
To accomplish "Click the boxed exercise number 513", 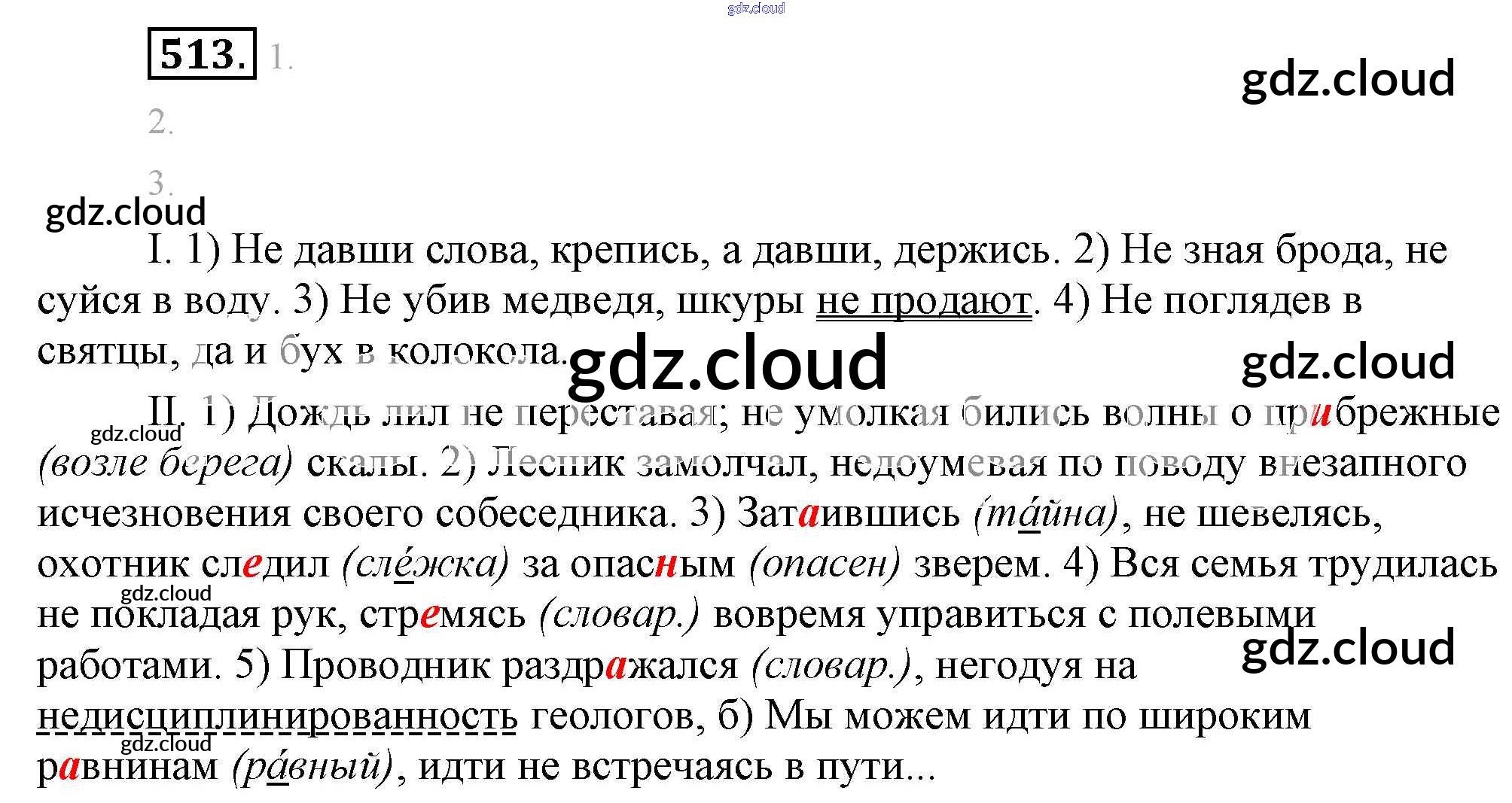I will click(x=202, y=53).
